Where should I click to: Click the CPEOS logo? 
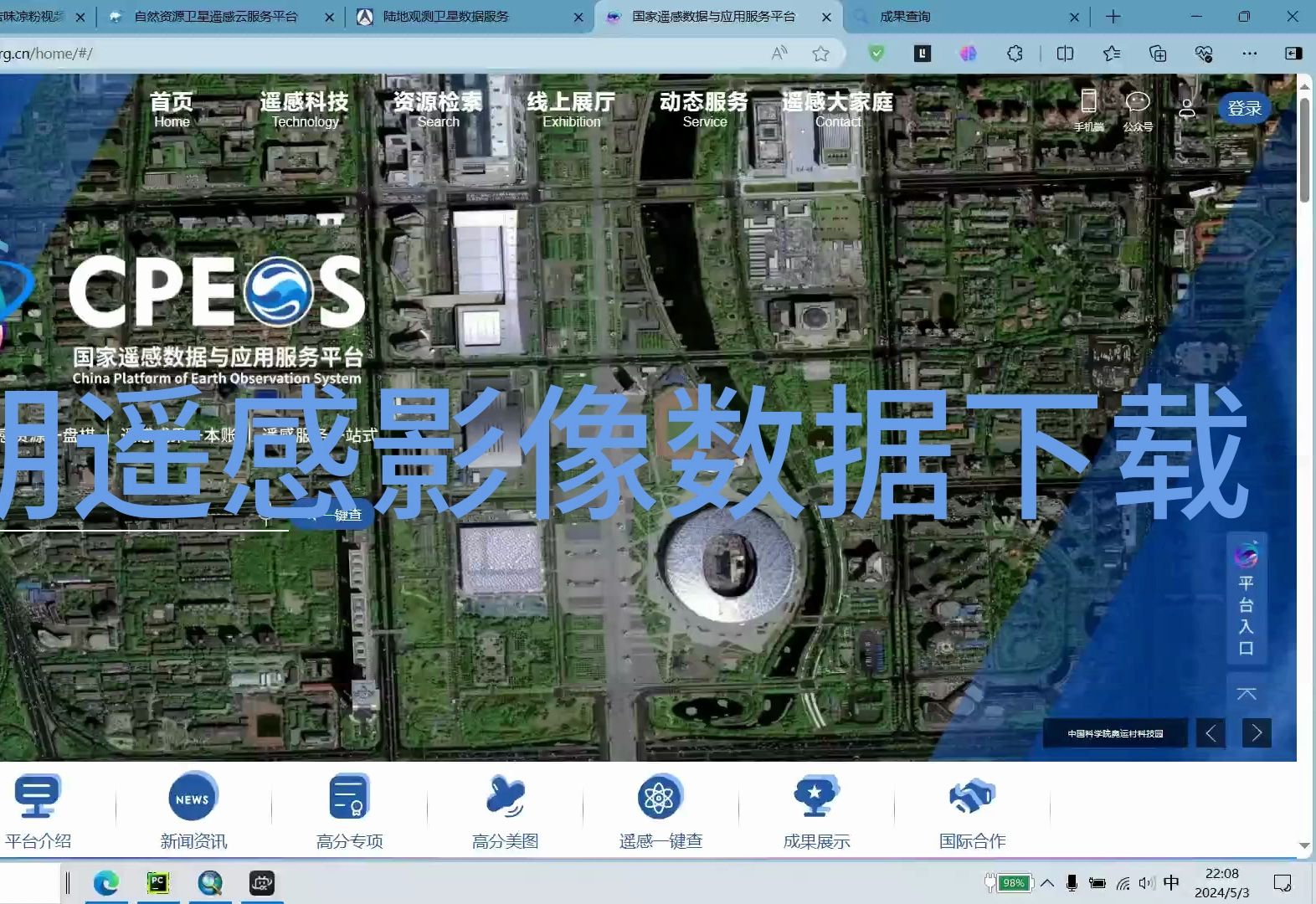[216, 291]
